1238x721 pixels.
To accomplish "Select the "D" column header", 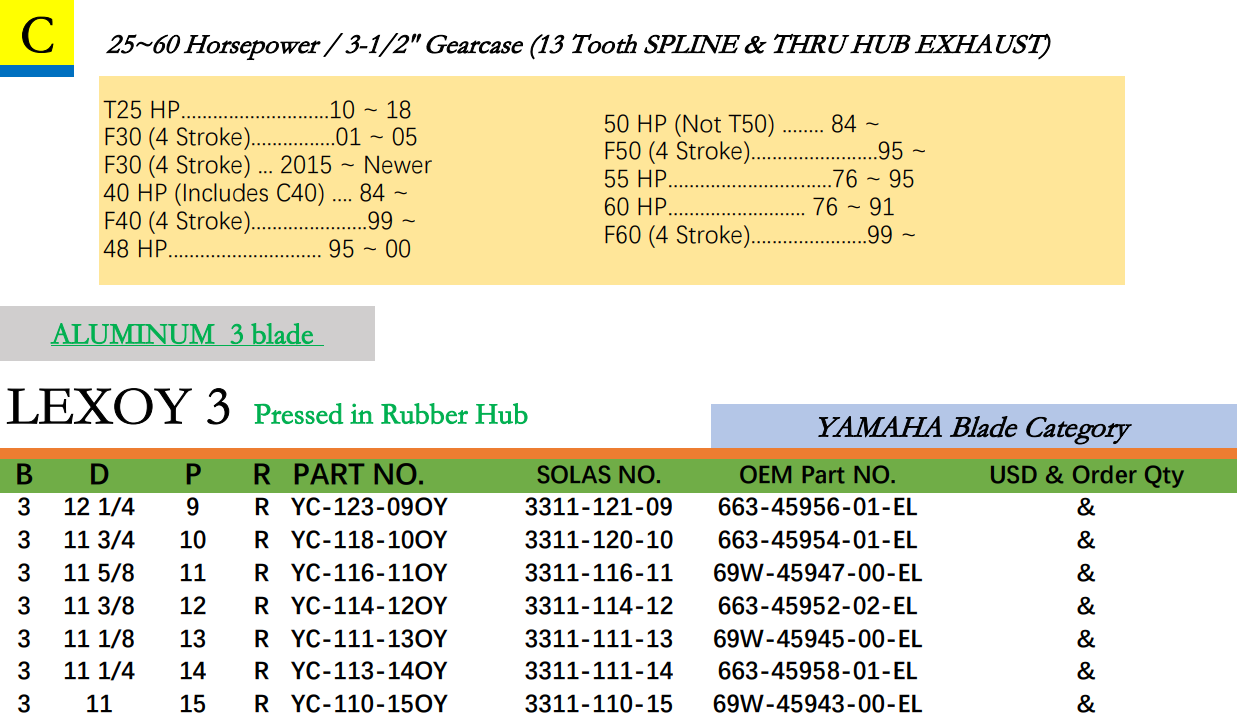I will (x=99, y=474).
